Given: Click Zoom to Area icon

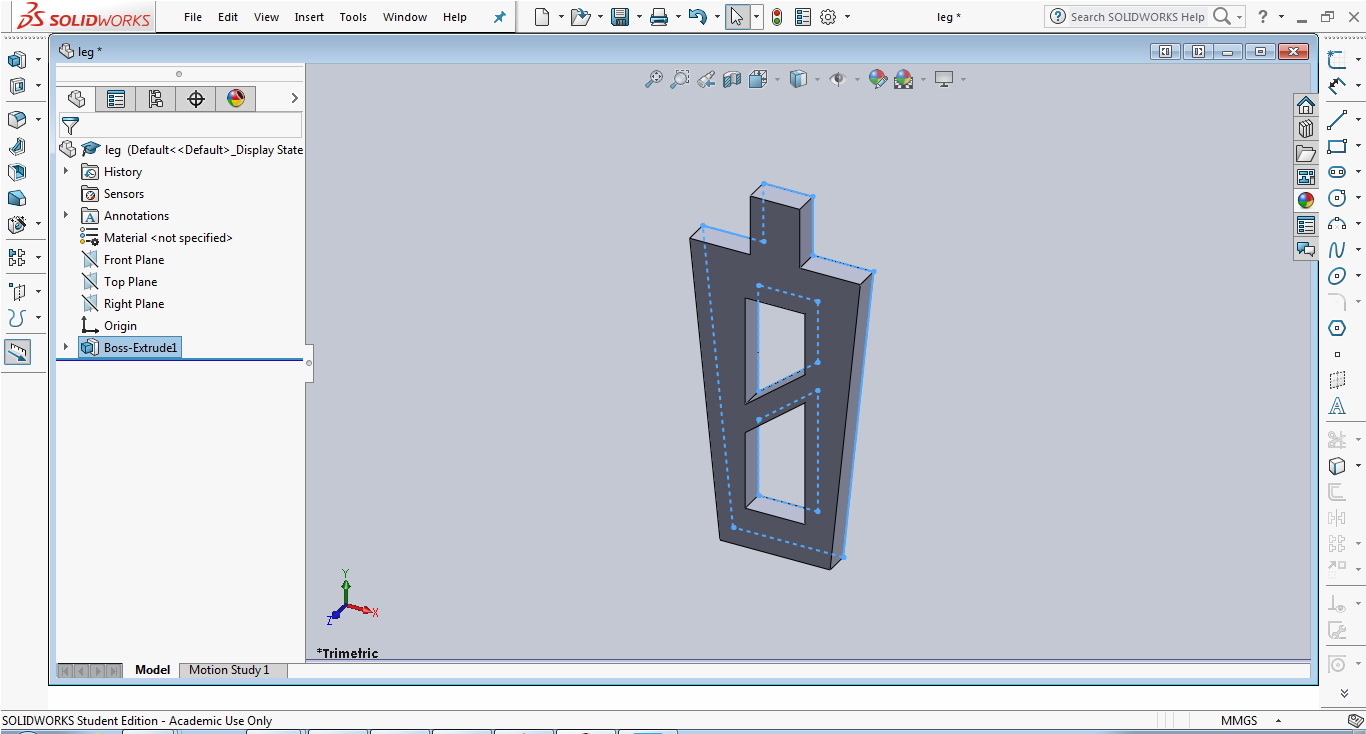Looking at the screenshot, I should pos(680,79).
